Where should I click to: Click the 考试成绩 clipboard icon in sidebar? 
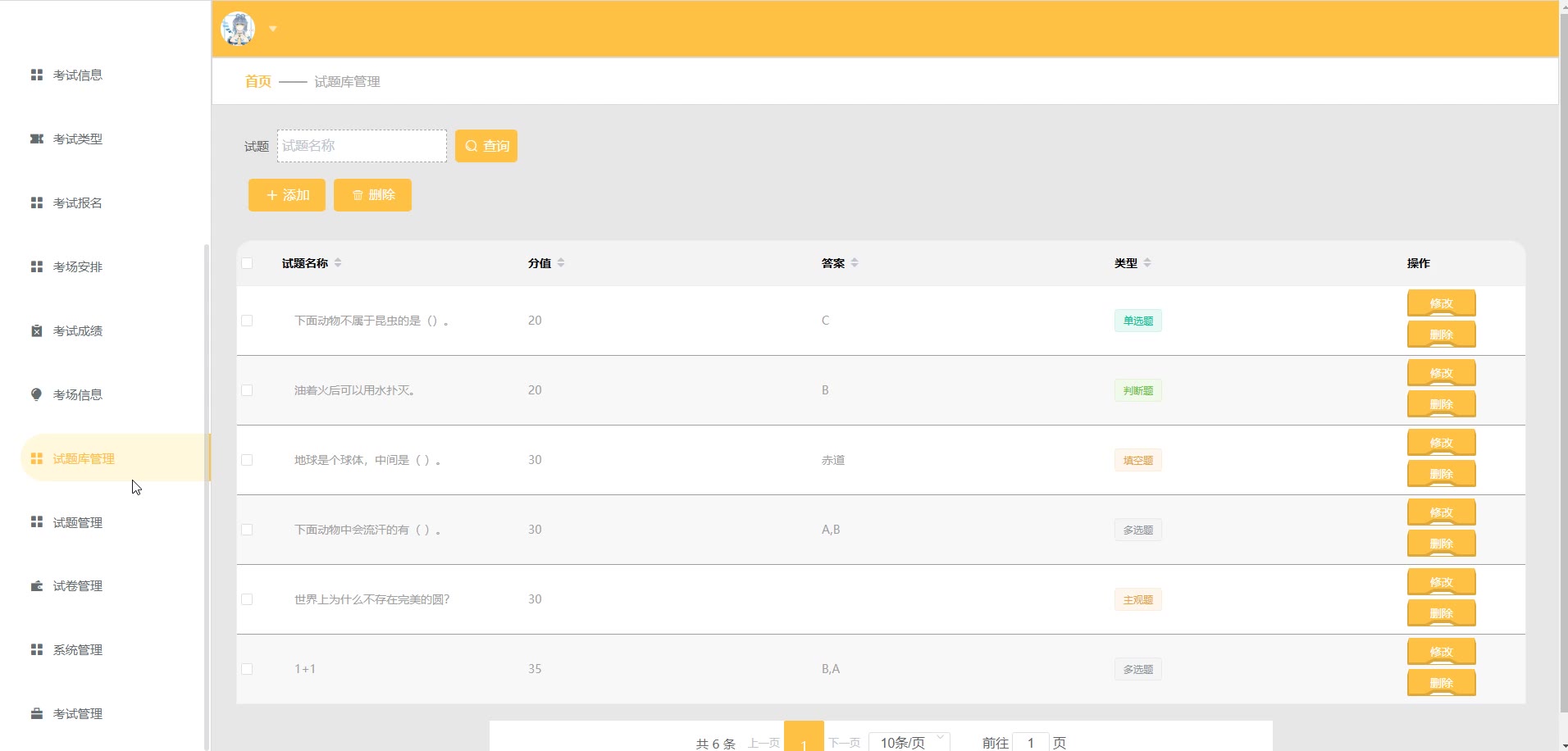36,330
